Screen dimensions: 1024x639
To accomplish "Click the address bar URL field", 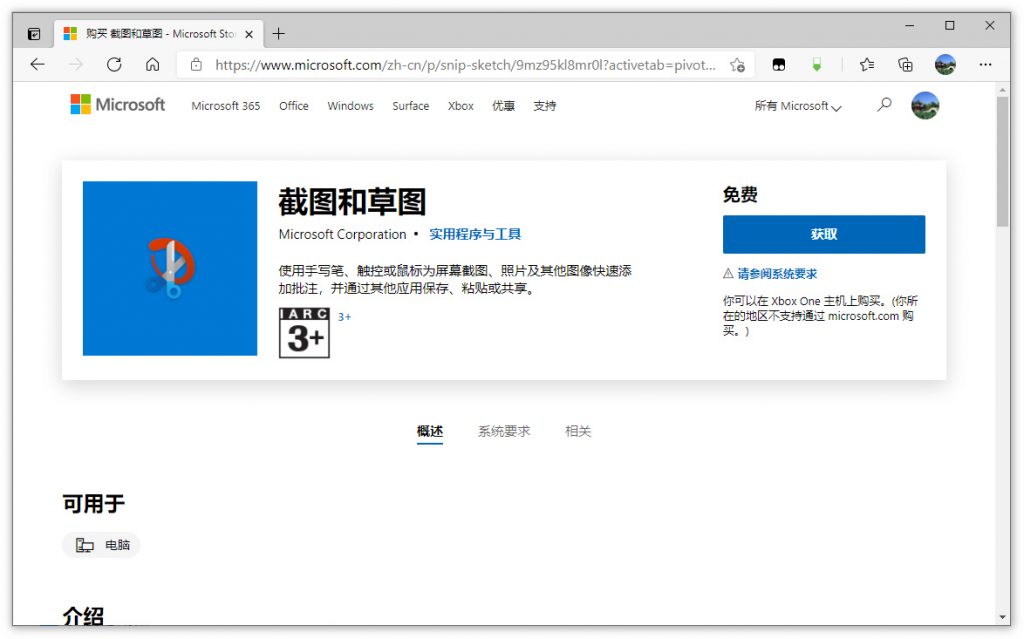I will pyautogui.click(x=465, y=64).
